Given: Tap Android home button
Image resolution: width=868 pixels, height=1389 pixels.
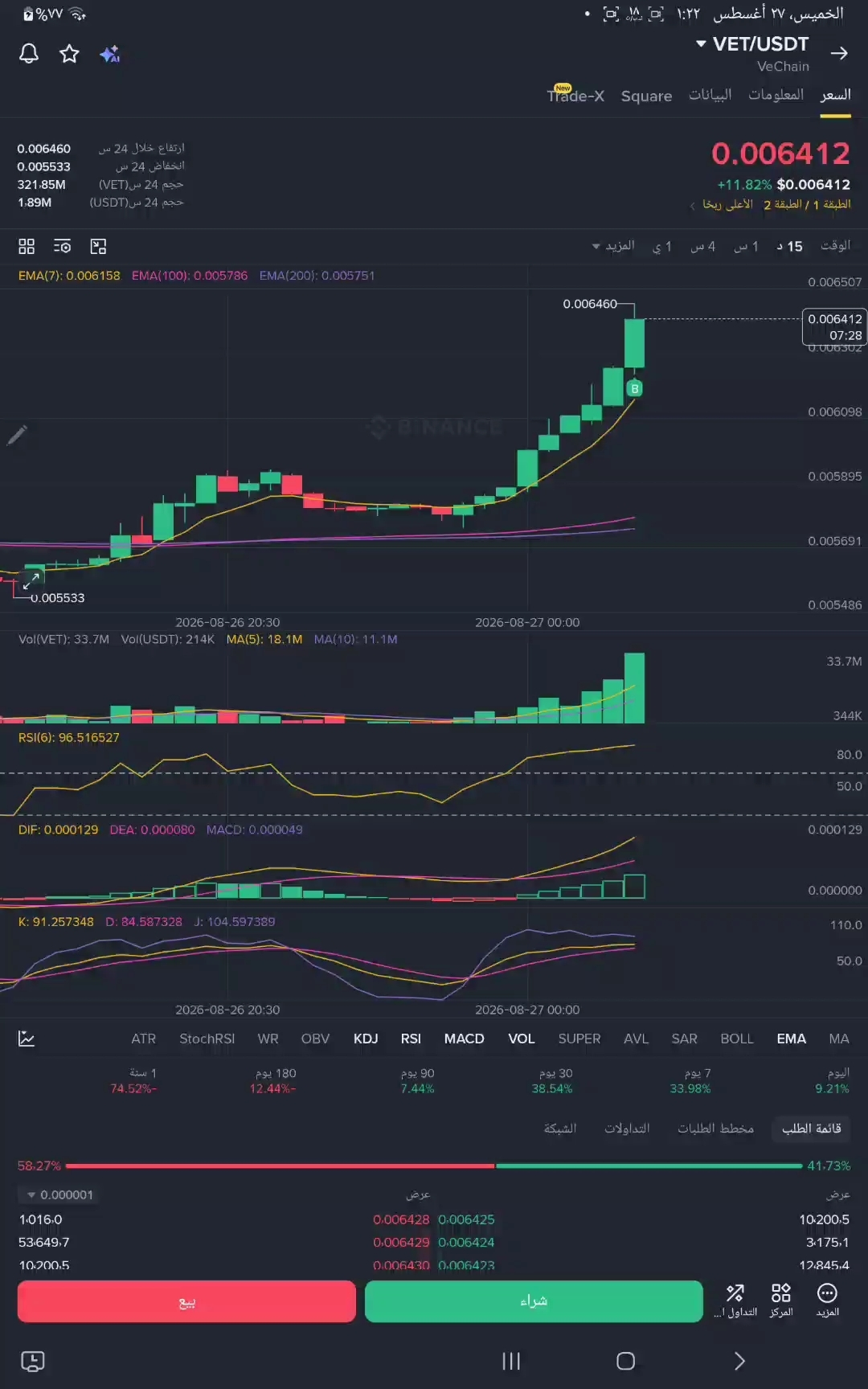Looking at the screenshot, I should [x=626, y=1361].
